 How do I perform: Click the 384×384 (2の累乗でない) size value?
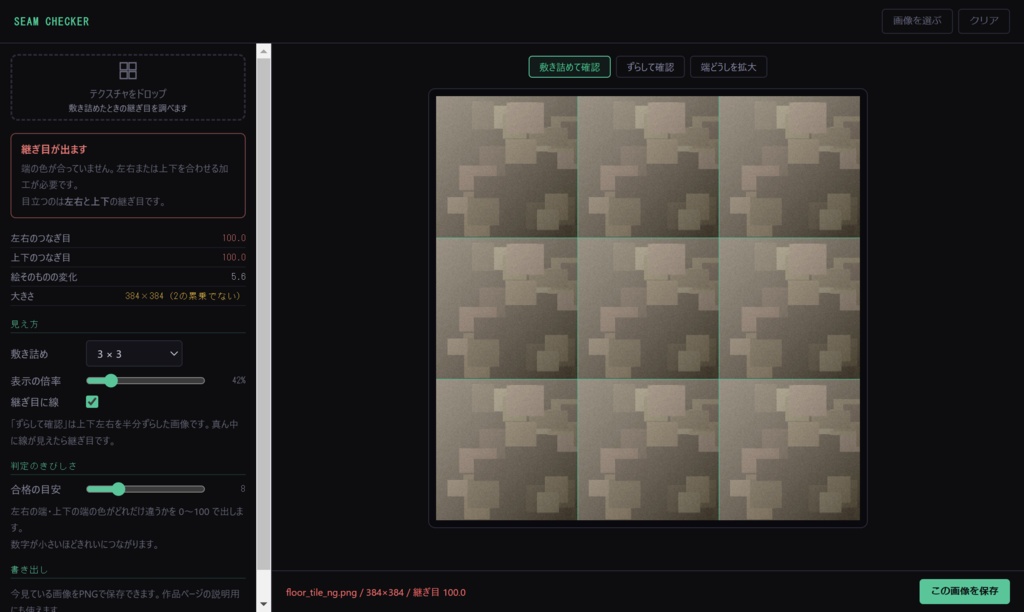[183, 296]
